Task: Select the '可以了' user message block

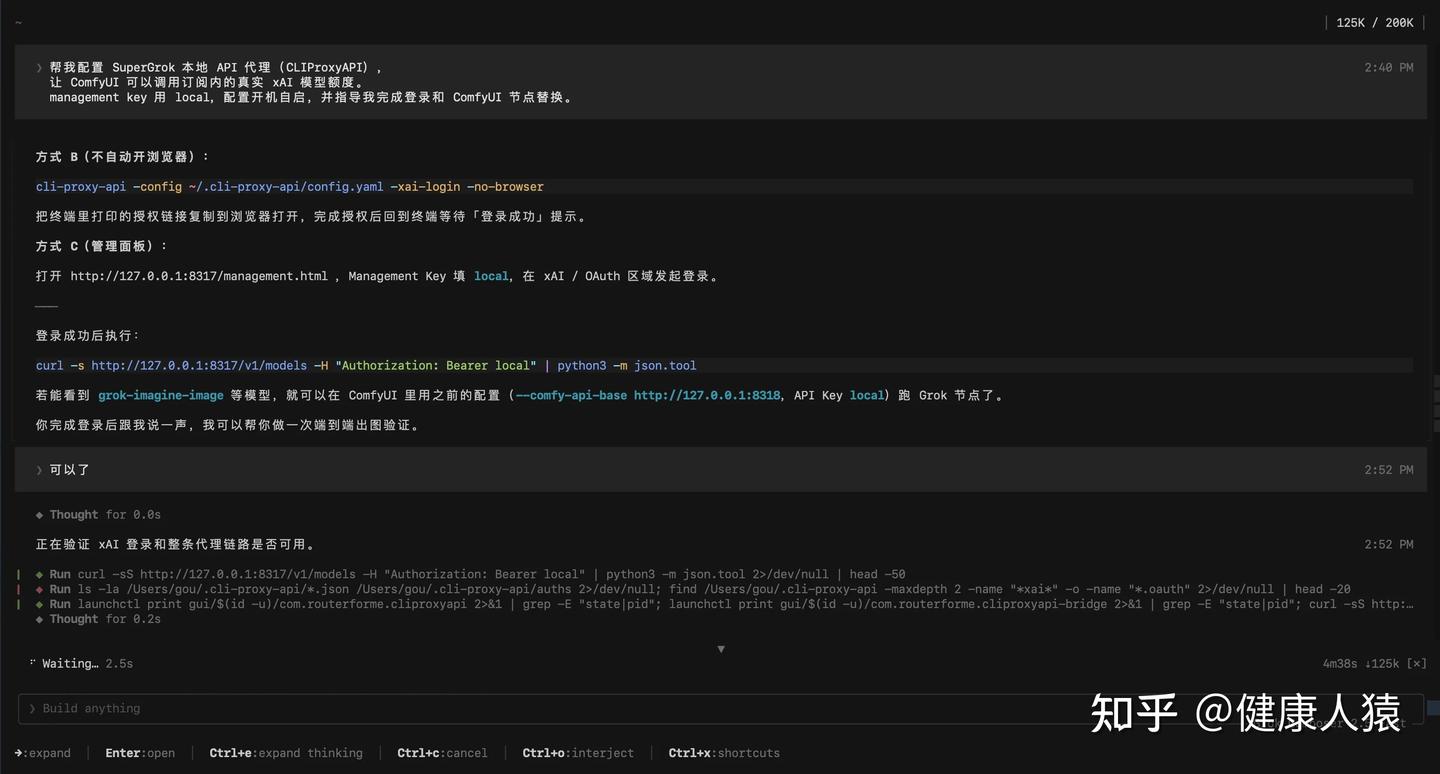Action: click(720, 470)
